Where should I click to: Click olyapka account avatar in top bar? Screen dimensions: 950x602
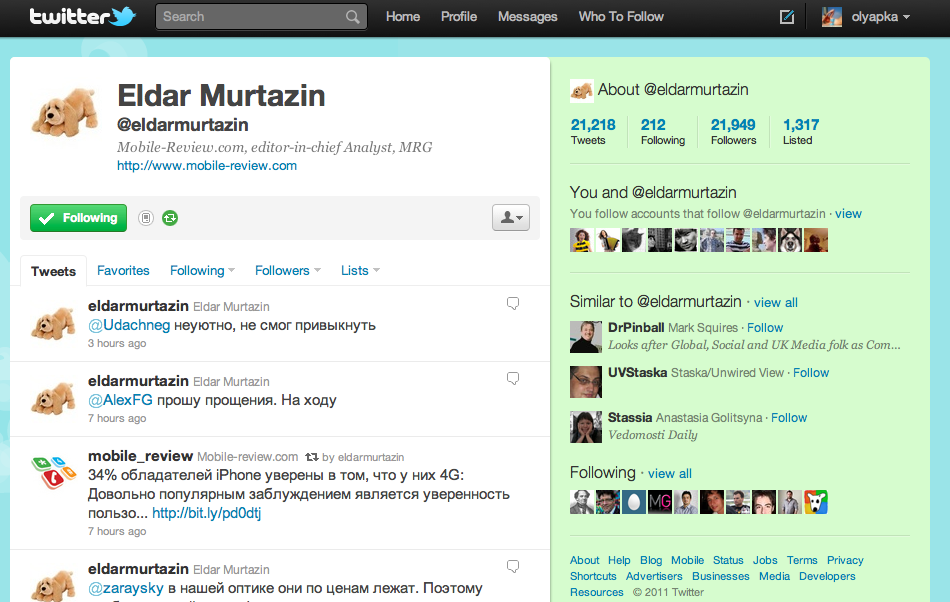(x=832, y=17)
